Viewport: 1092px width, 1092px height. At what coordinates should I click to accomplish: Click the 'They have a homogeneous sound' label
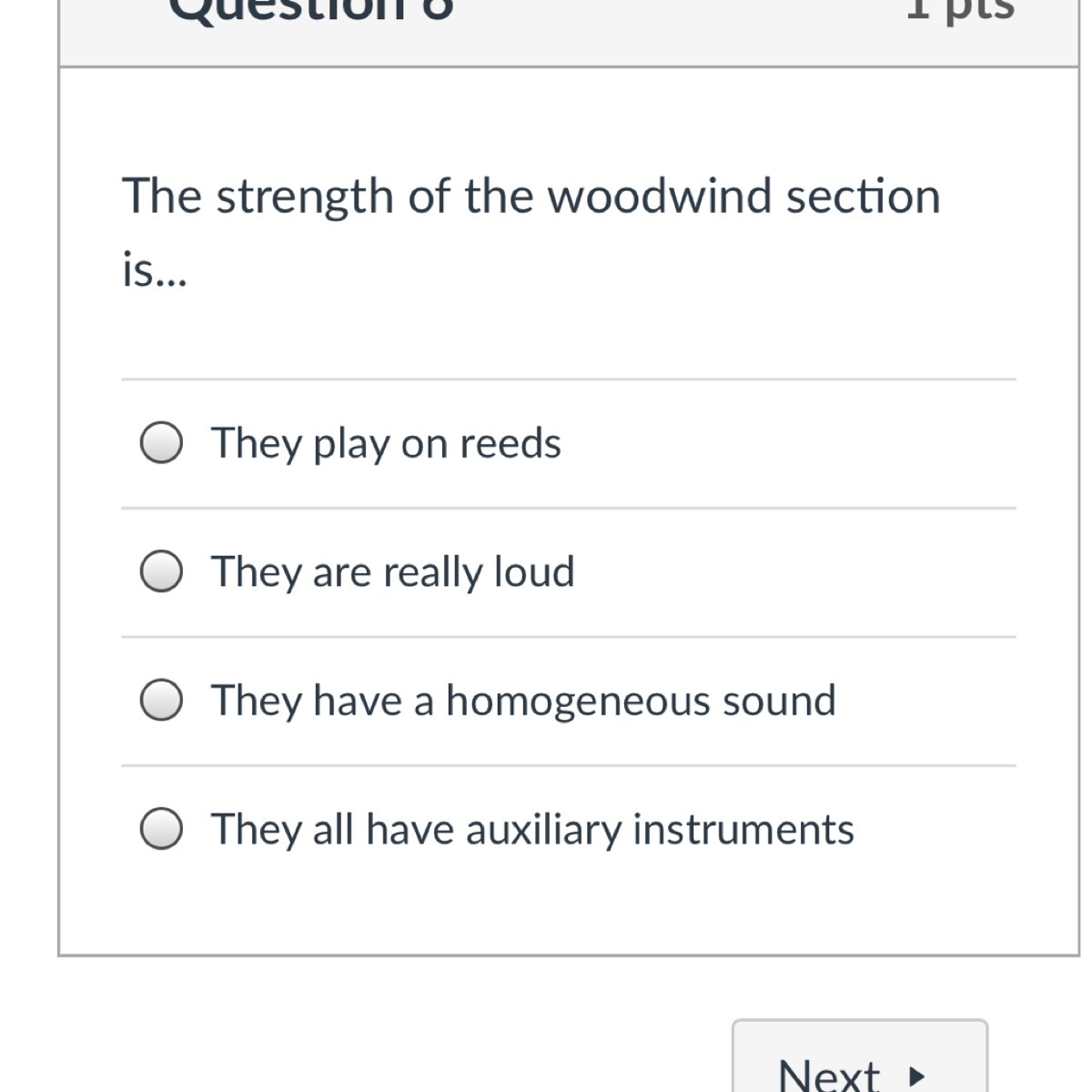(x=523, y=701)
